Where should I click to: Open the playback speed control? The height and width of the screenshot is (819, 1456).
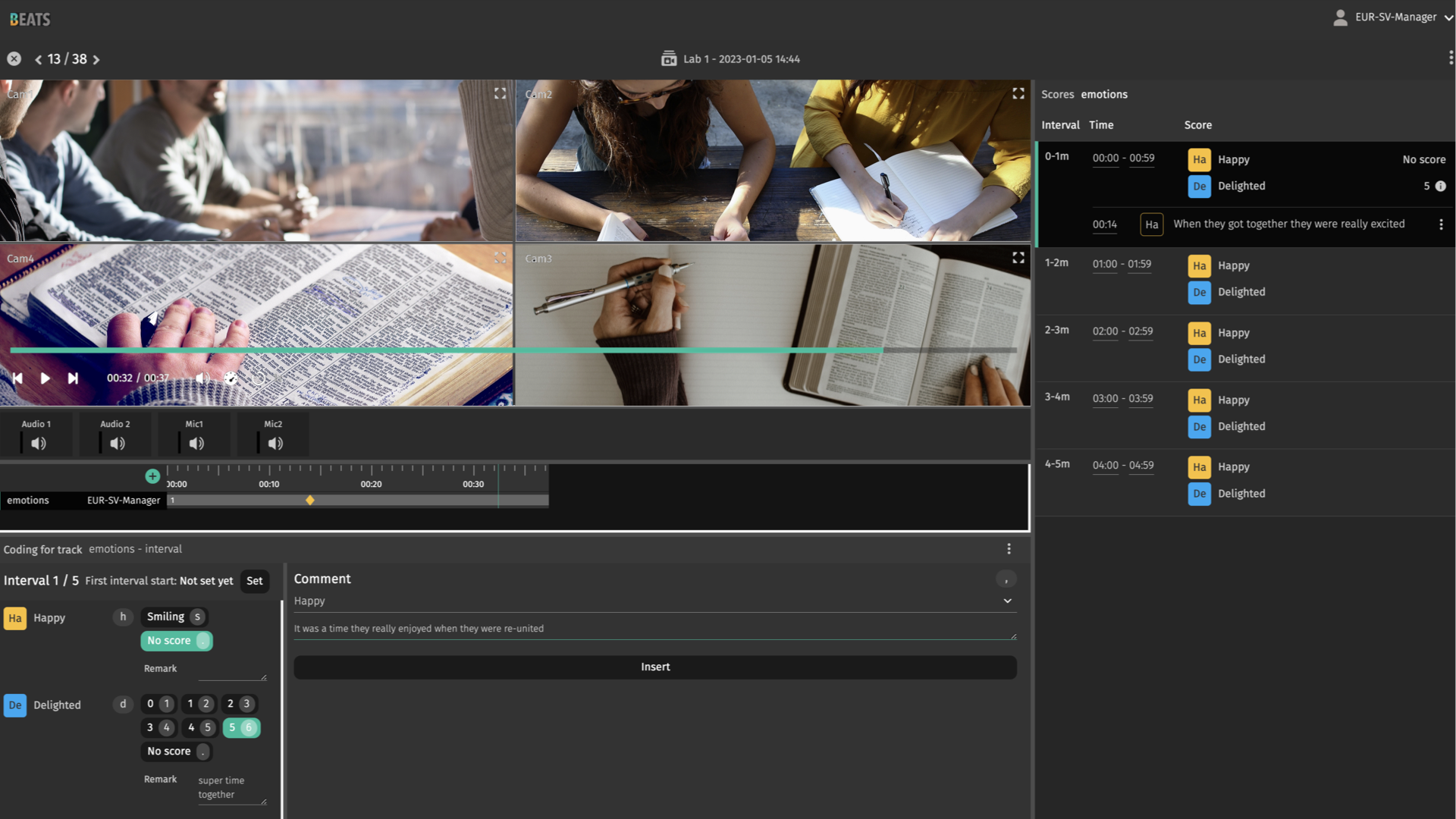(231, 378)
